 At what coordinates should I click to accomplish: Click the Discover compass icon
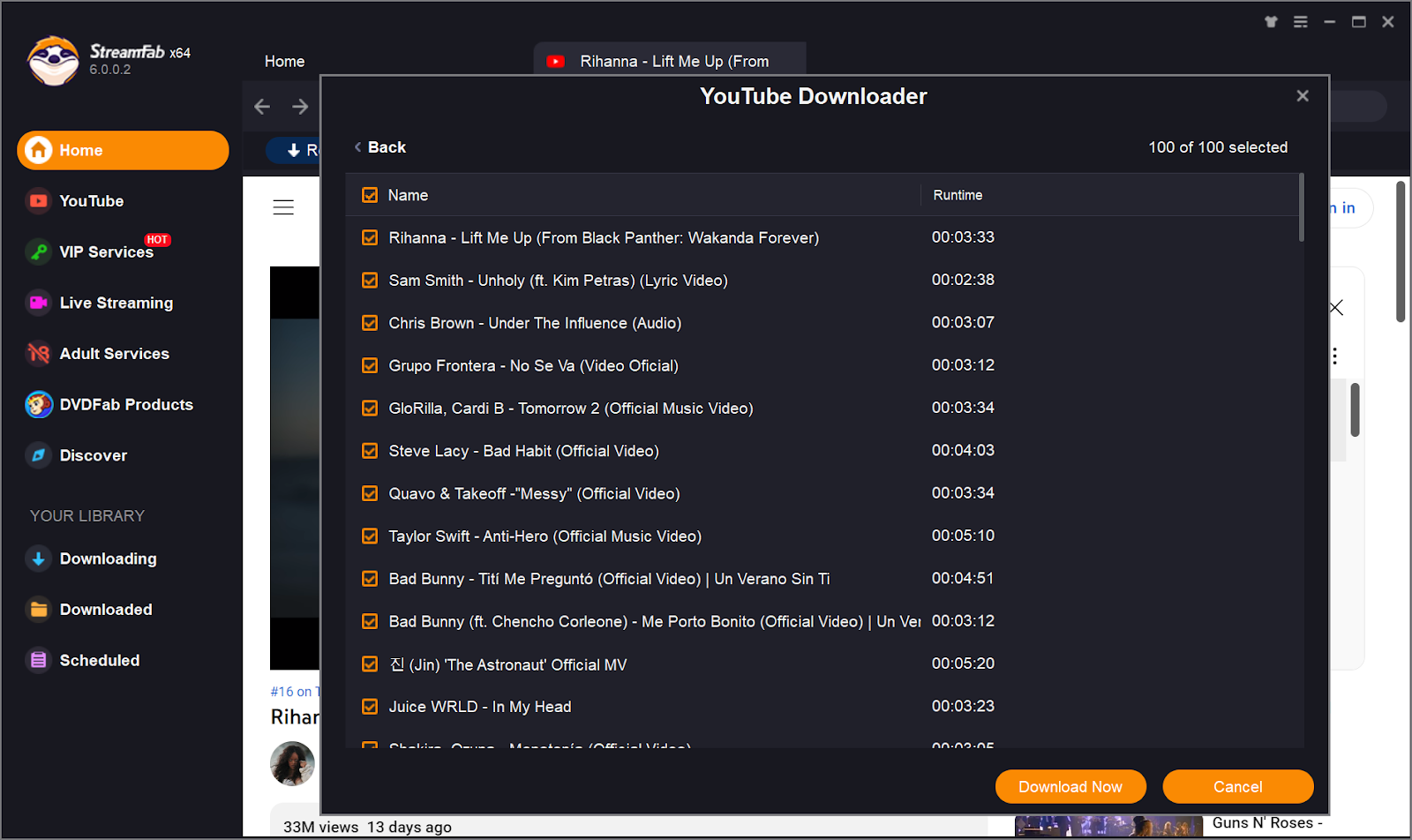pos(38,455)
